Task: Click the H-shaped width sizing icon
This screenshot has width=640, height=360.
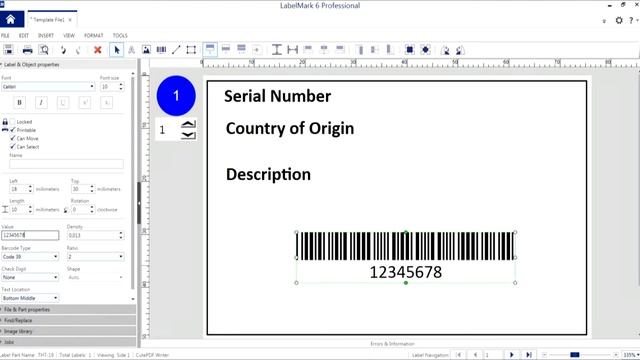Action: [x=292, y=50]
